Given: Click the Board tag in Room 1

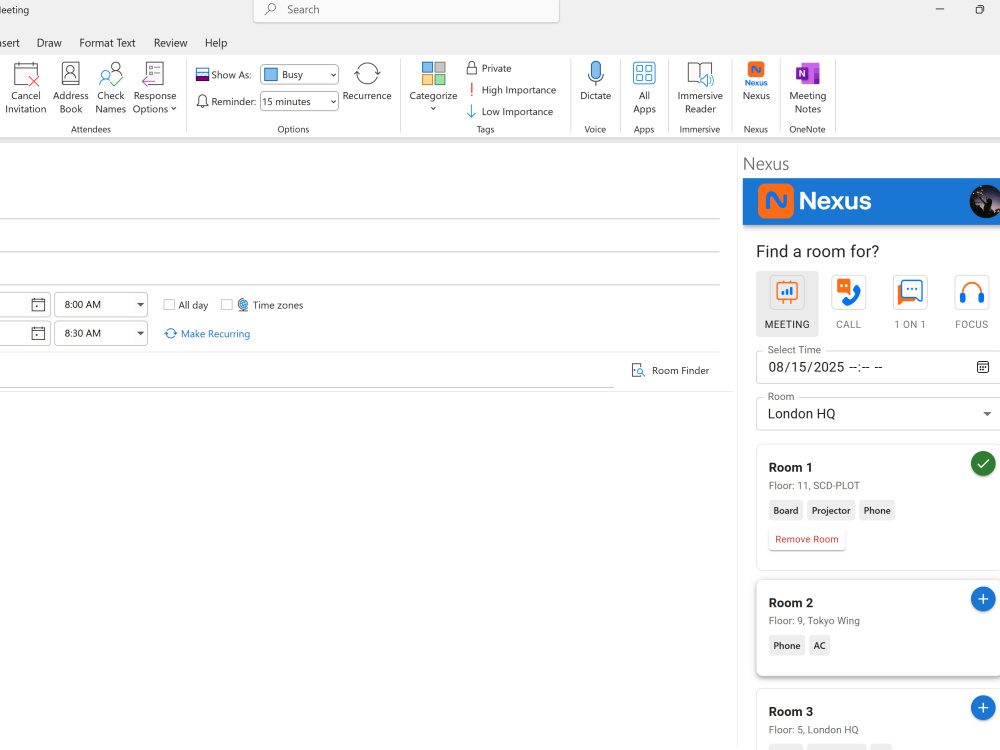Looking at the screenshot, I should point(786,511).
